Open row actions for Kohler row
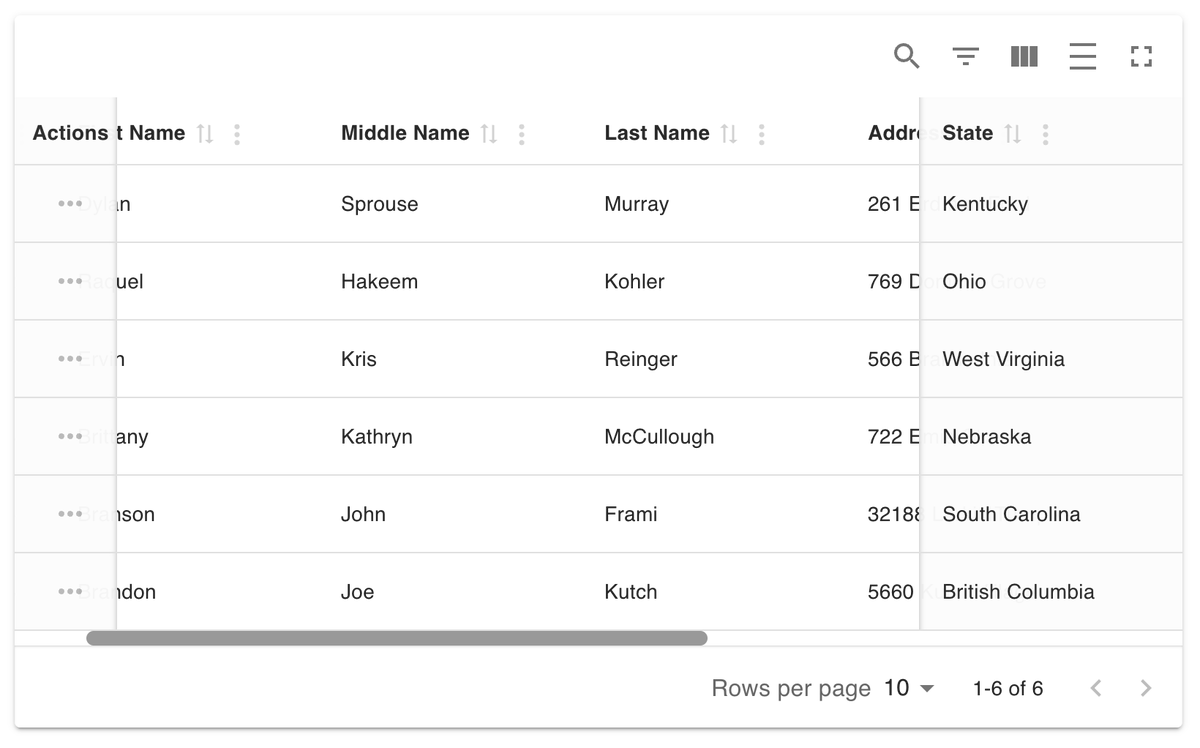The width and height of the screenshot is (1200, 748). pyautogui.click(x=70, y=282)
